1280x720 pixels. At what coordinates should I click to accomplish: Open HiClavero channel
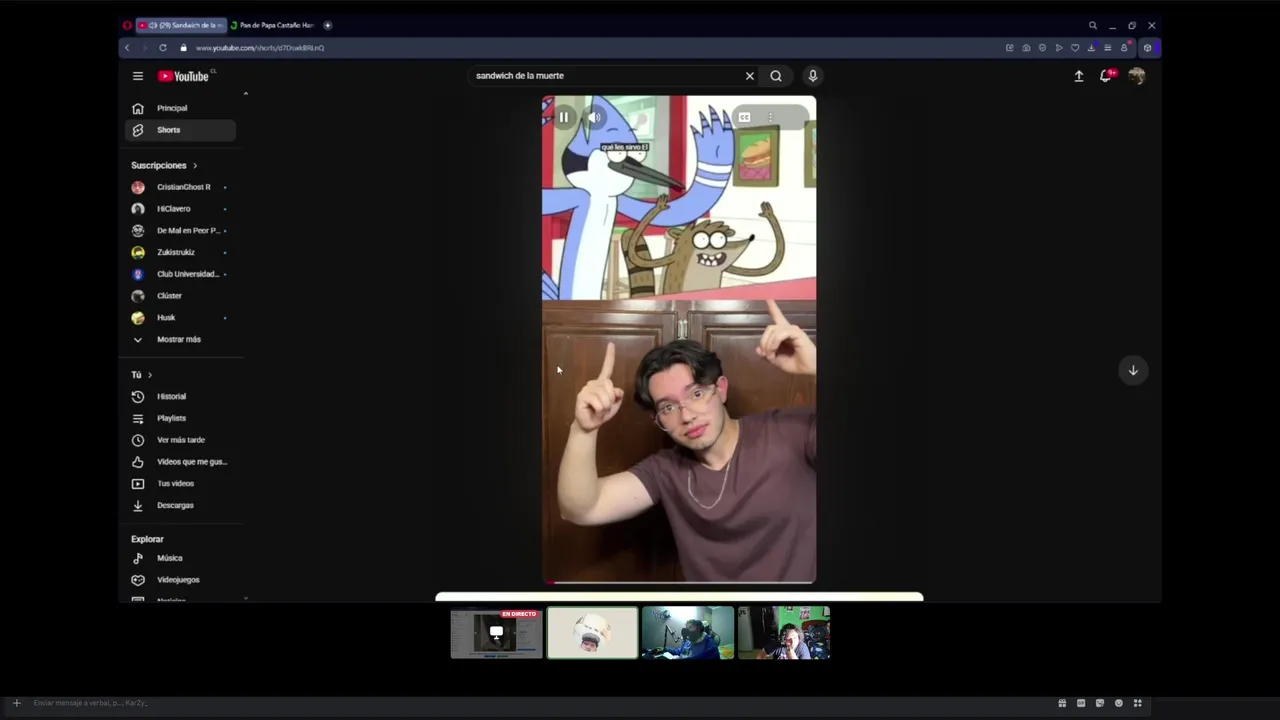180,209
